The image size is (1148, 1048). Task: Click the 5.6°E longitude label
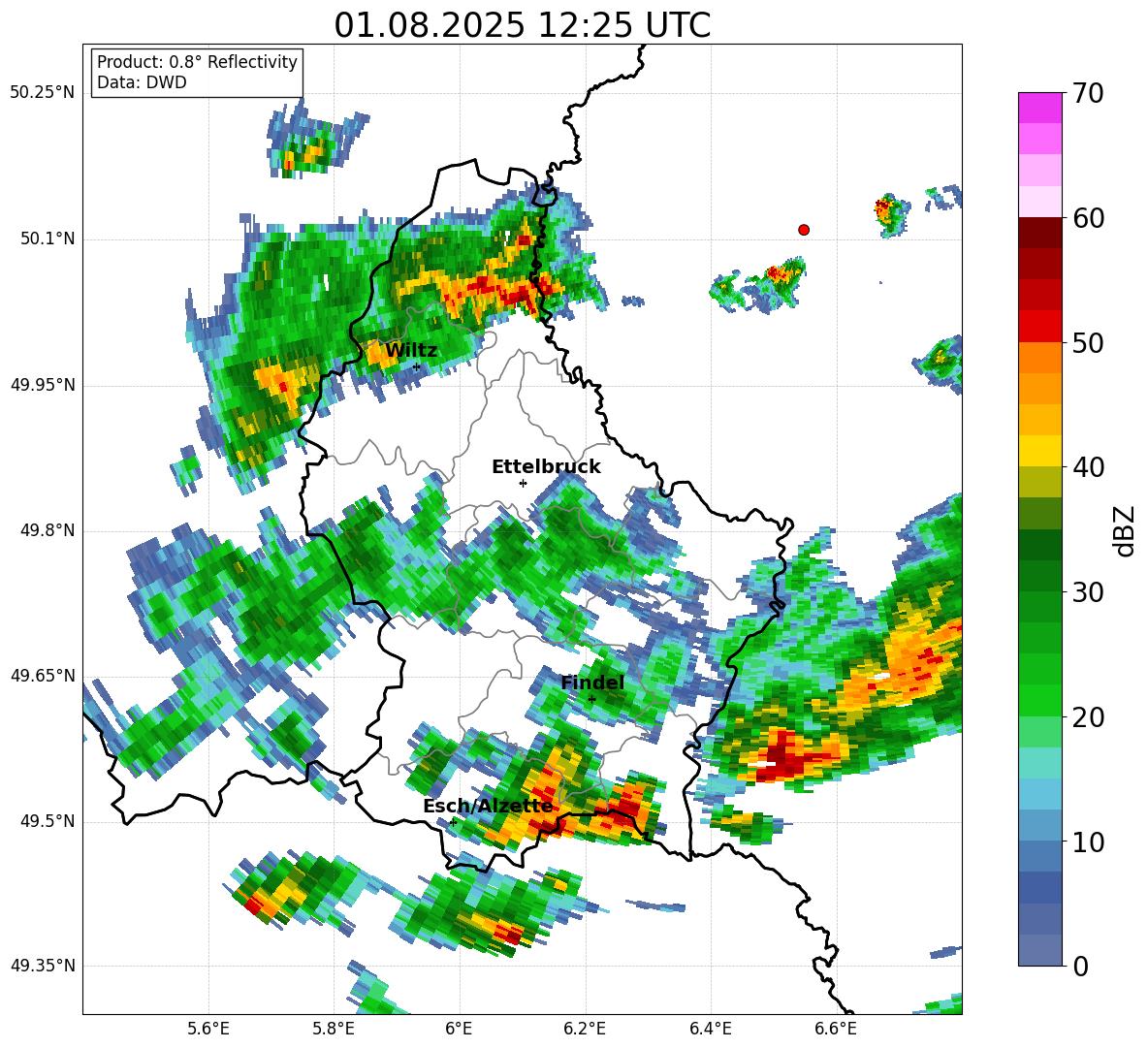tap(208, 1029)
